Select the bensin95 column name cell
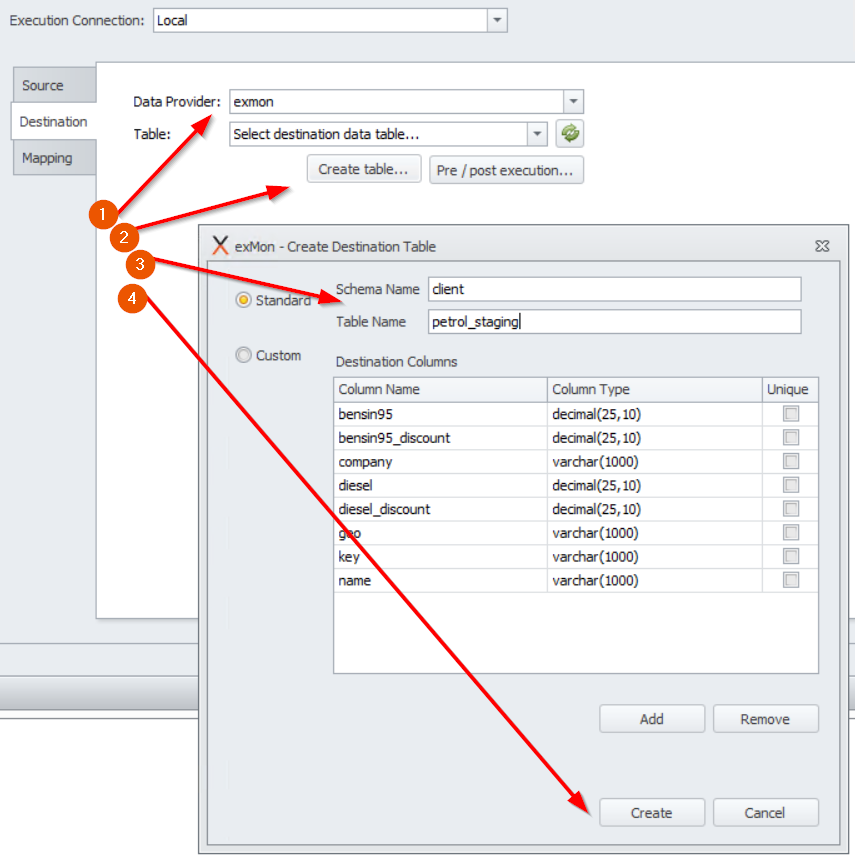The height and width of the screenshot is (858, 855). 440,414
